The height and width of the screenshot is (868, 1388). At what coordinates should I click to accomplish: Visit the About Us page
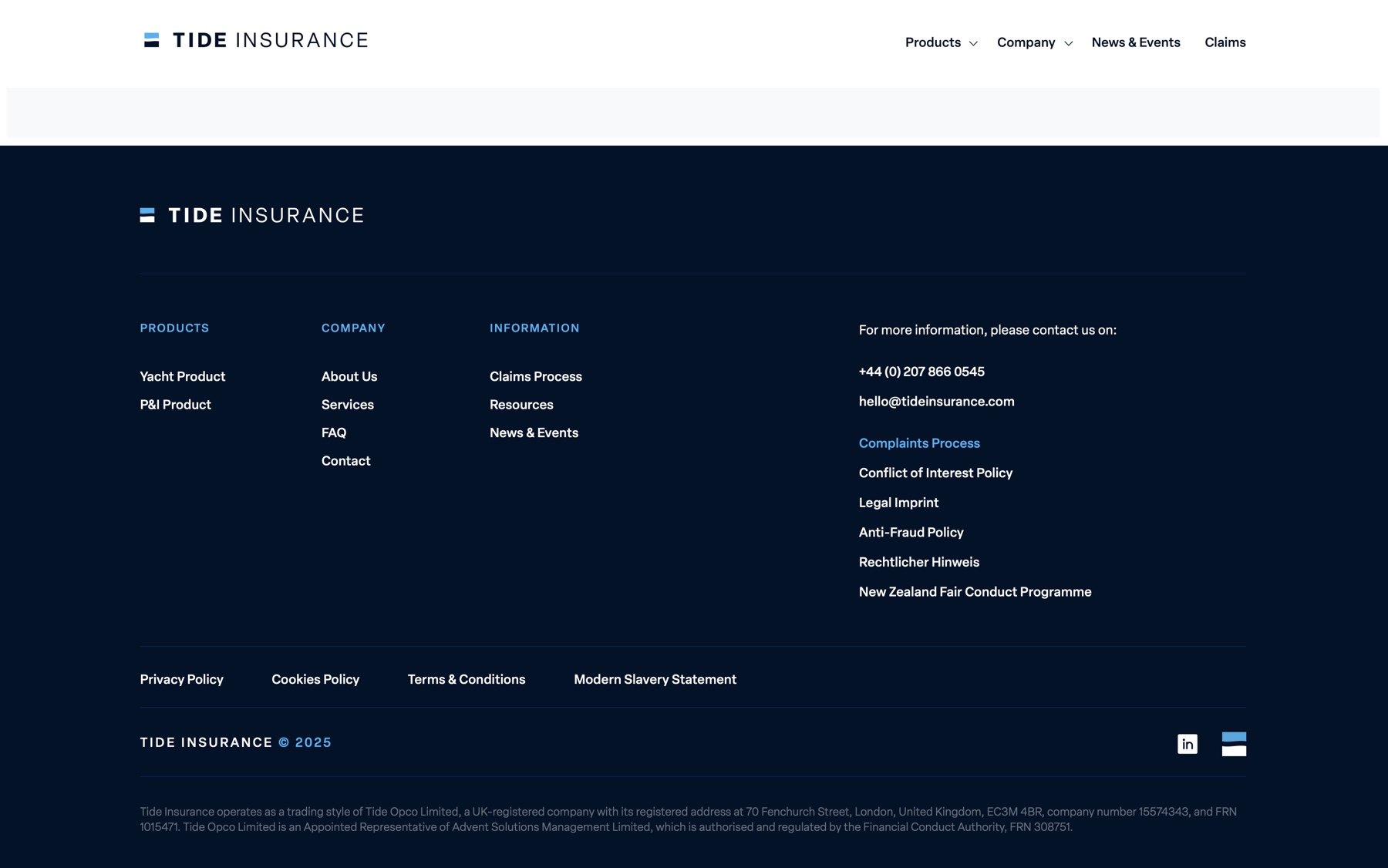click(349, 376)
